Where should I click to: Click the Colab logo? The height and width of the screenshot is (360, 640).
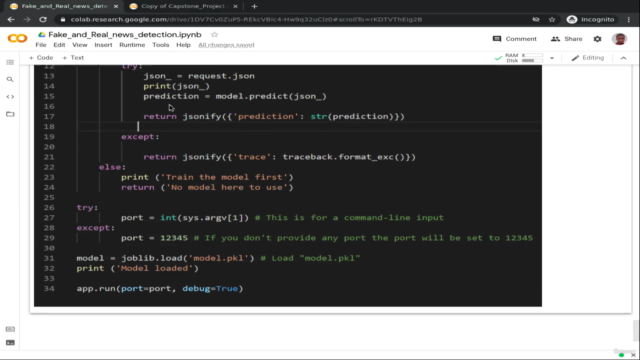click(17, 38)
